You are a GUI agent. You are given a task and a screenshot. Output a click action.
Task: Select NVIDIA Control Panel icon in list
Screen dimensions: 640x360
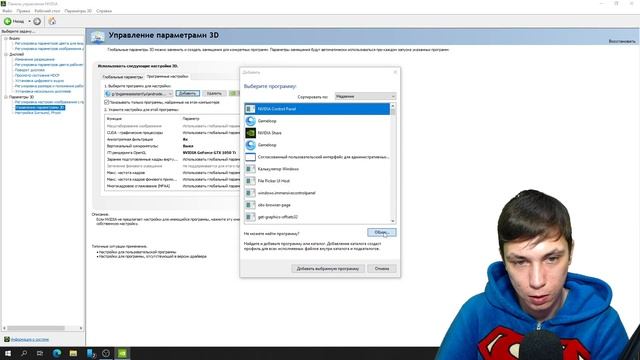pos(250,109)
